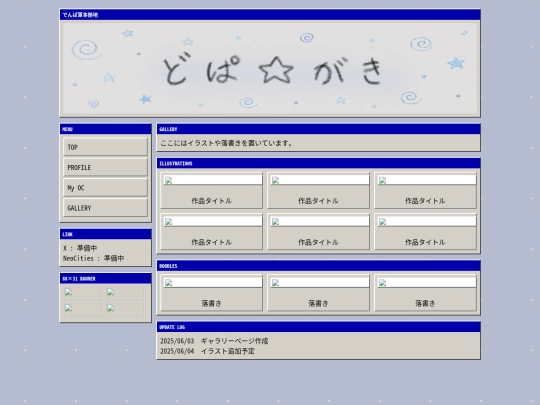Open first-row right illustration thumbnail

(427, 180)
